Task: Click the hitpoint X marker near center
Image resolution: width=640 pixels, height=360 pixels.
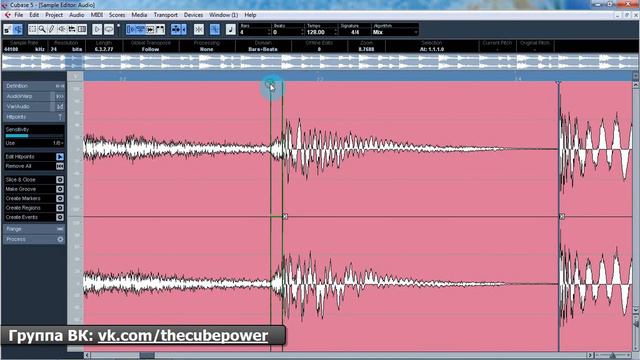Action: tap(285, 217)
